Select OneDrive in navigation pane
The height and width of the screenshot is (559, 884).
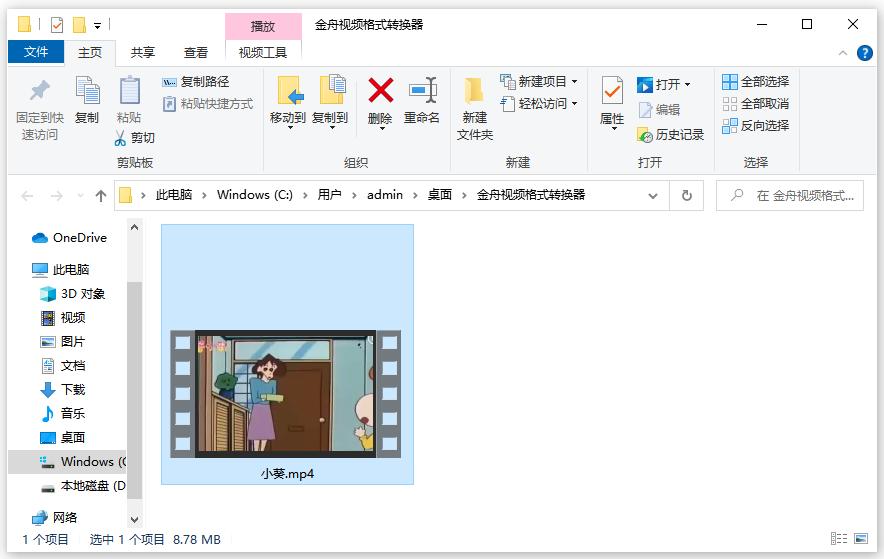(x=69, y=238)
